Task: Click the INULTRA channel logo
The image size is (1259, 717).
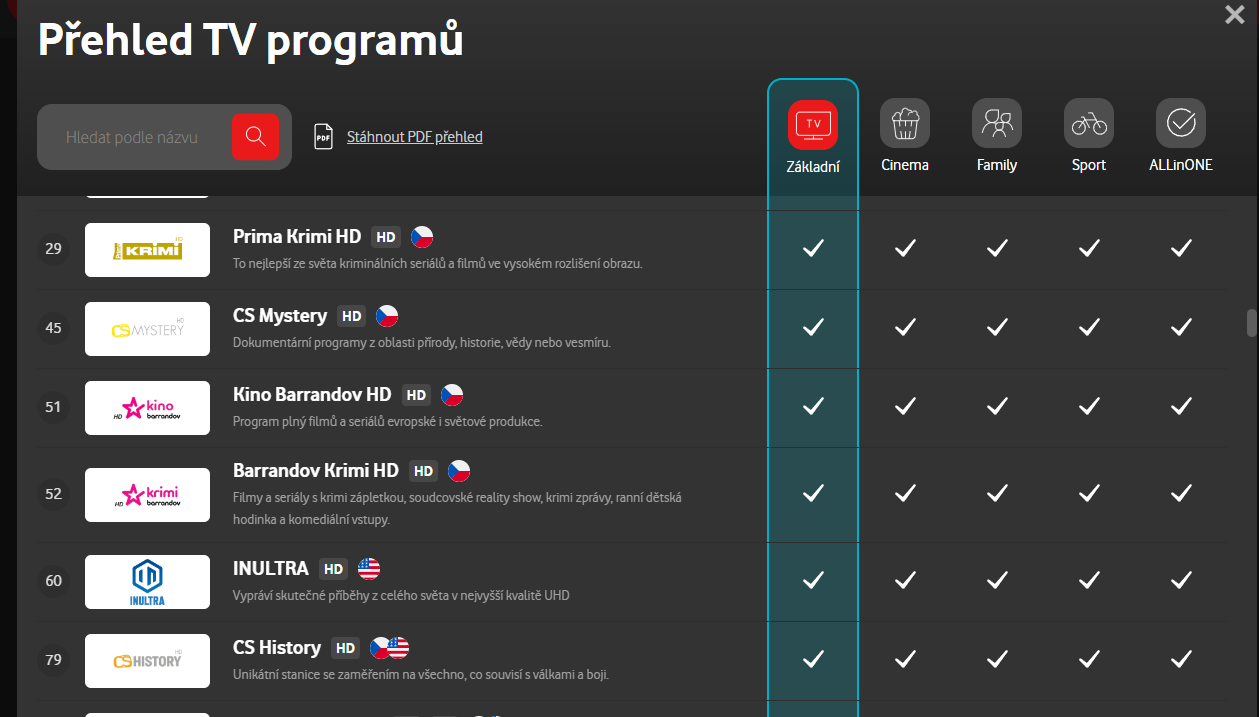Action: (147, 582)
